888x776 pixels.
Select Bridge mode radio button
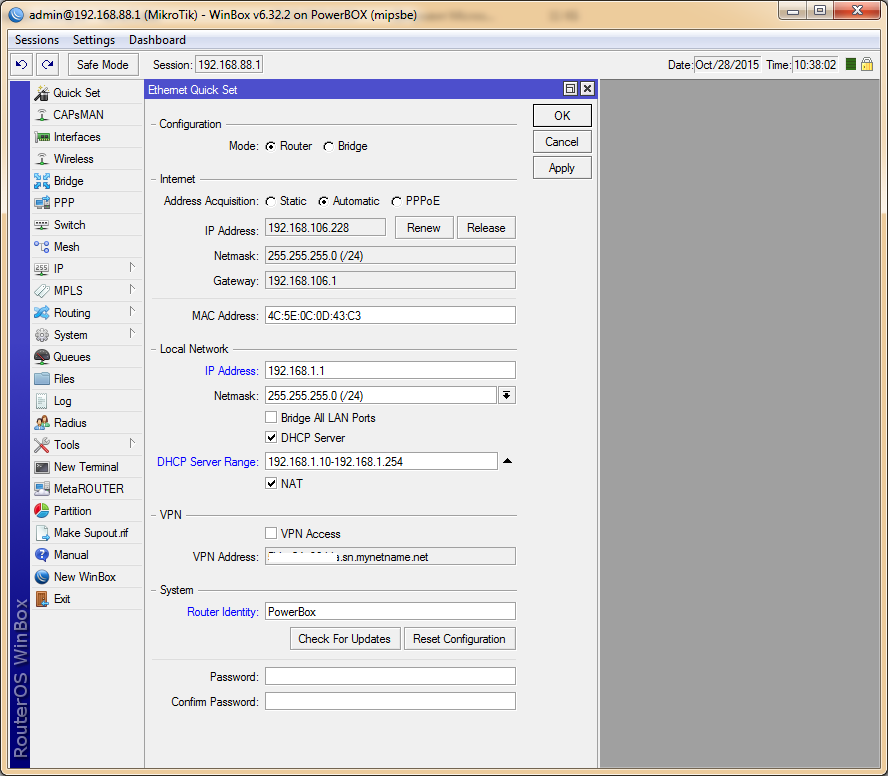click(x=328, y=146)
